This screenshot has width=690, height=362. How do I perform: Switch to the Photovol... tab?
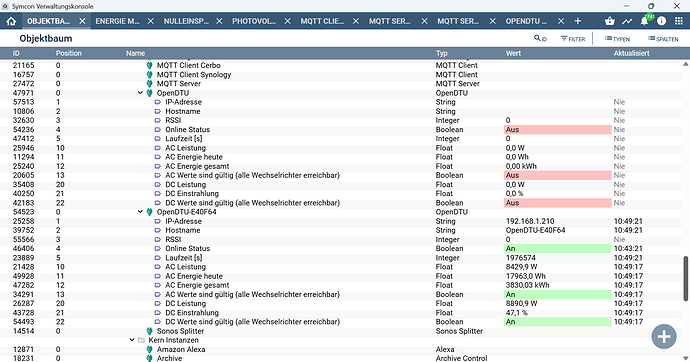click(x=254, y=21)
